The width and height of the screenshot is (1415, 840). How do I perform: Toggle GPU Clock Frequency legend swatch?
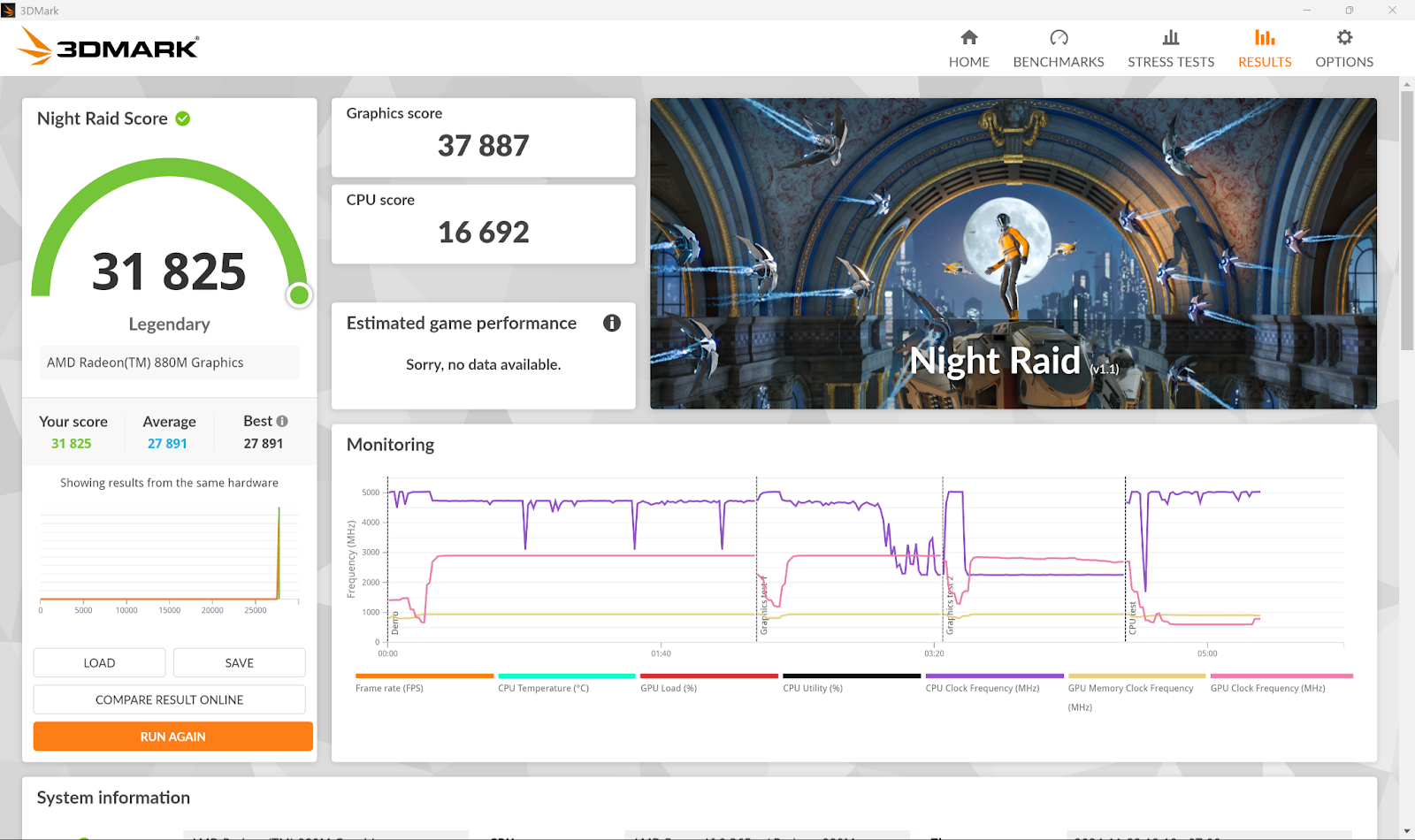coord(1281,676)
